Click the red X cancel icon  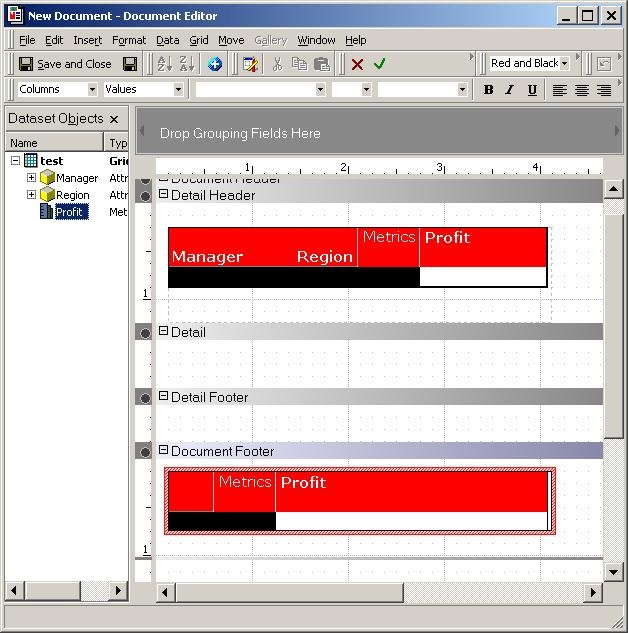357,64
